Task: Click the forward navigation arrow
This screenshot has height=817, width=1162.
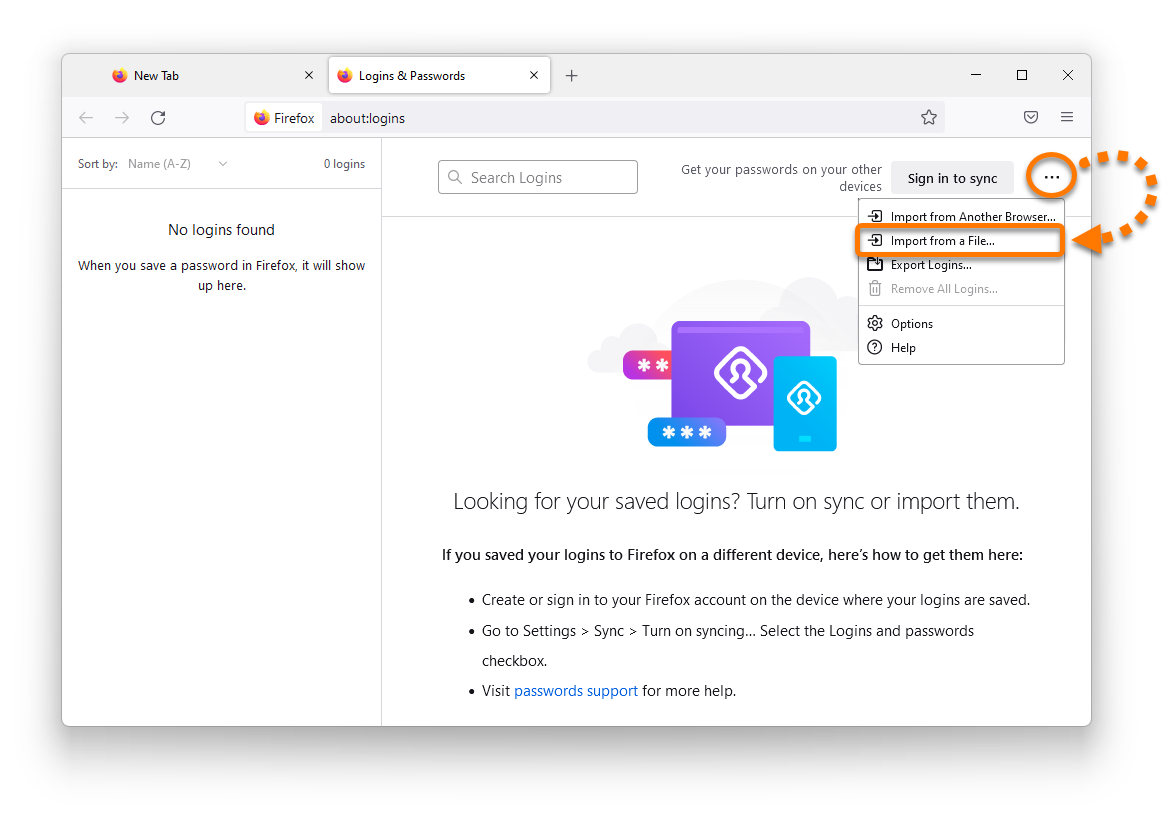Action: (122, 118)
